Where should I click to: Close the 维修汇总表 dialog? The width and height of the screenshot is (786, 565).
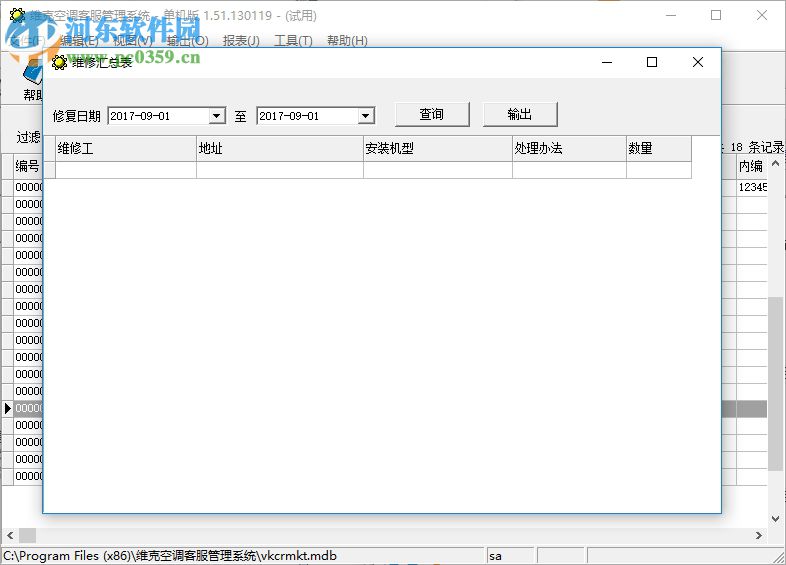(697, 62)
